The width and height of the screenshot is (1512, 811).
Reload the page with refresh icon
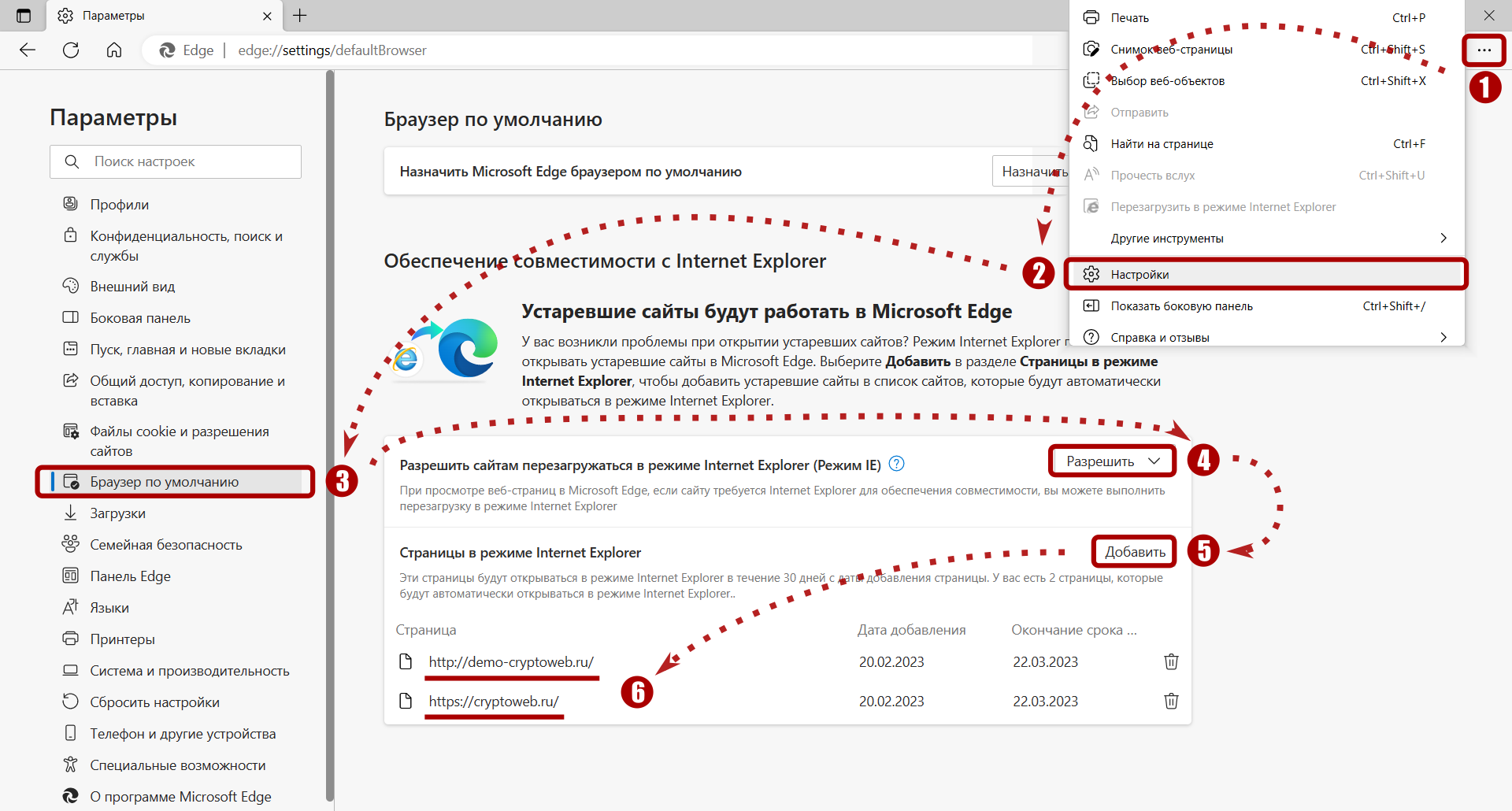point(71,50)
